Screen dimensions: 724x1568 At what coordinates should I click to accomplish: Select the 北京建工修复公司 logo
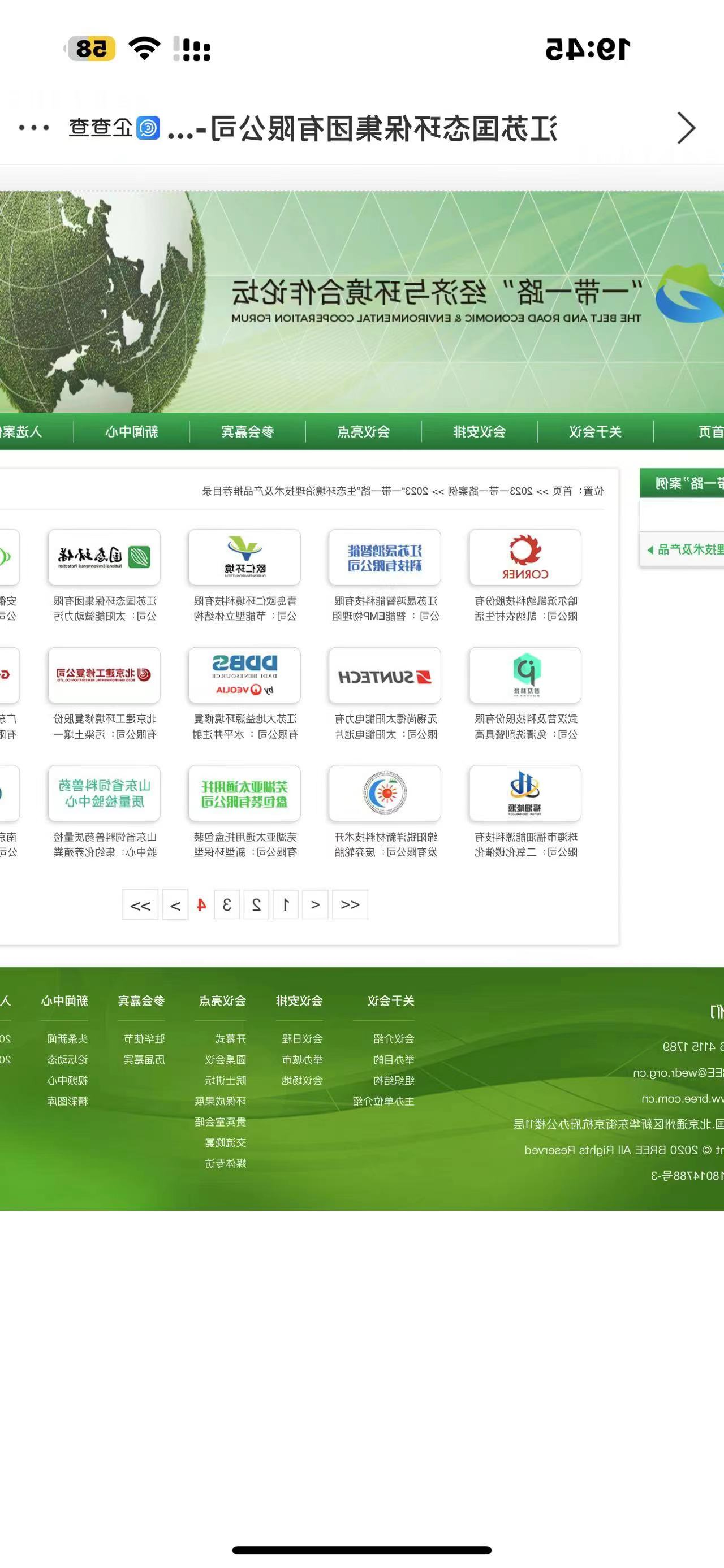[x=104, y=675]
